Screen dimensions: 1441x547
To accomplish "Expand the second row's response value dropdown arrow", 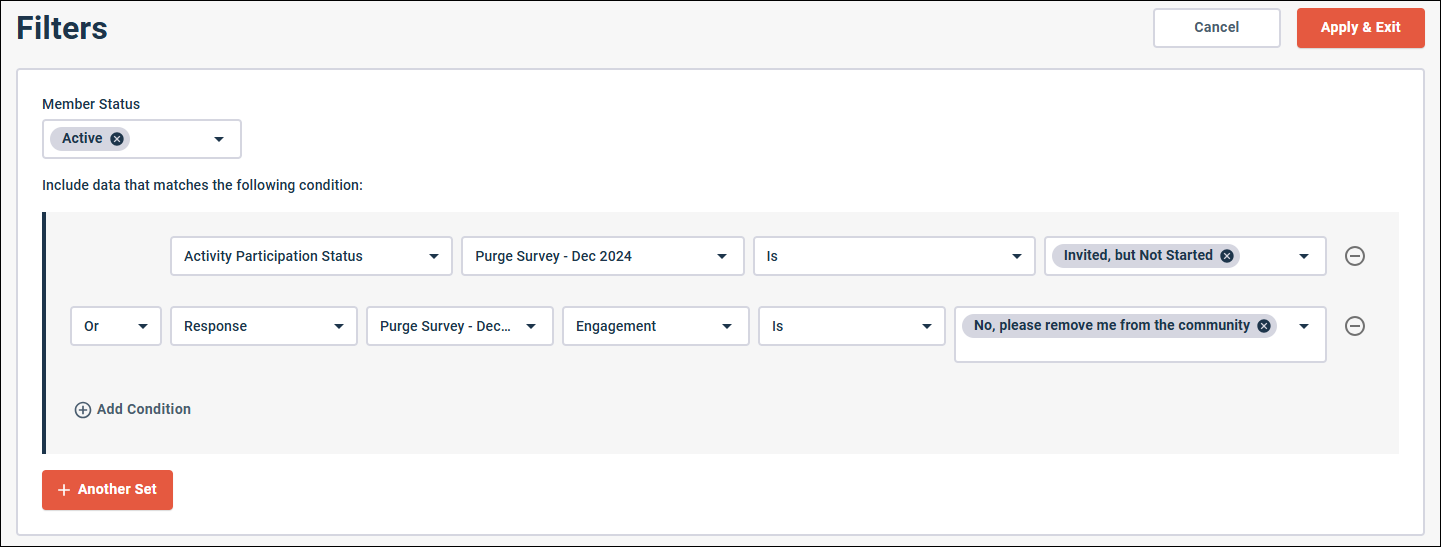I will (x=1304, y=326).
